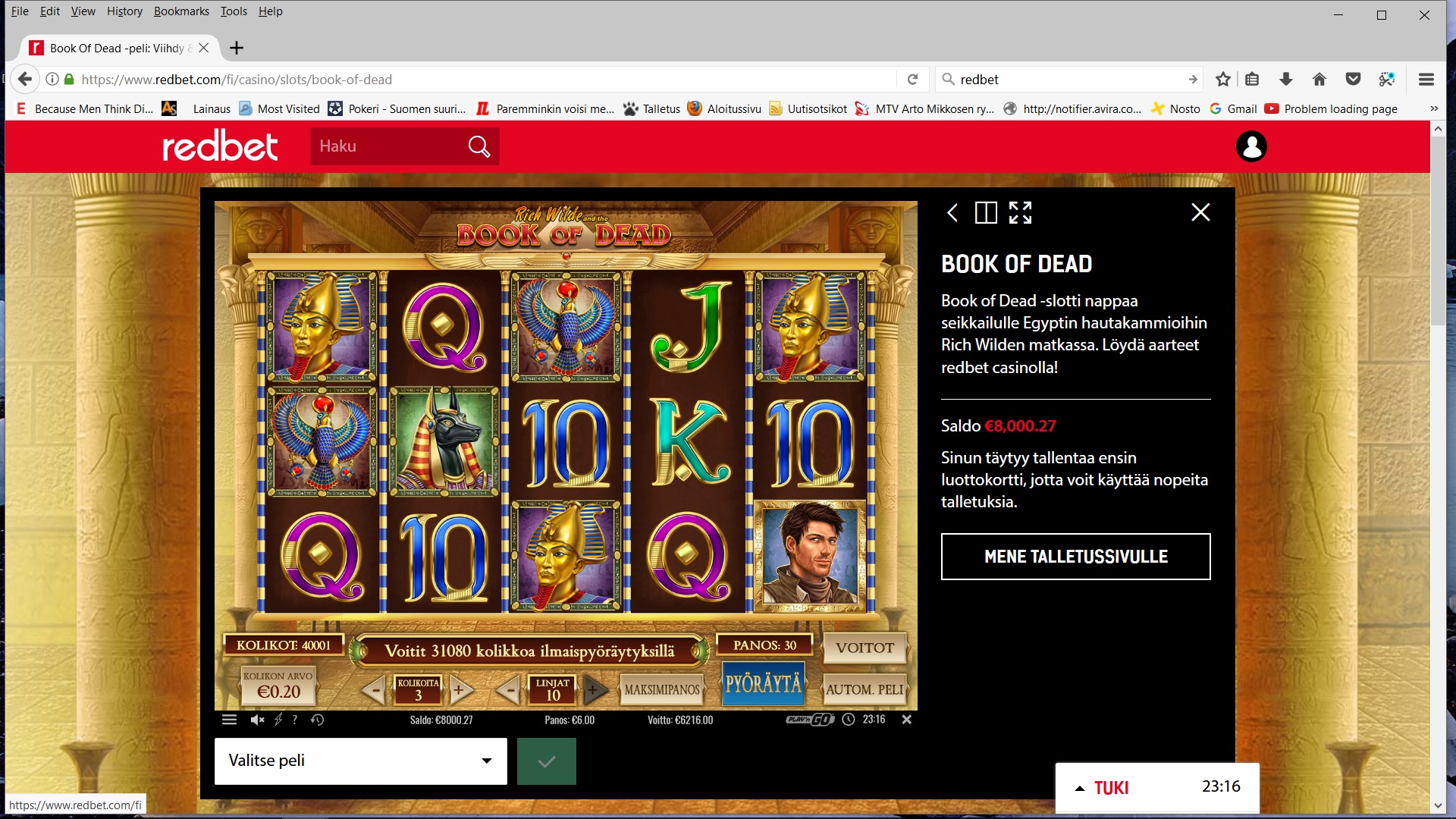
Task: Decrease coins with Kolikoita minus arrow
Action: [374, 690]
